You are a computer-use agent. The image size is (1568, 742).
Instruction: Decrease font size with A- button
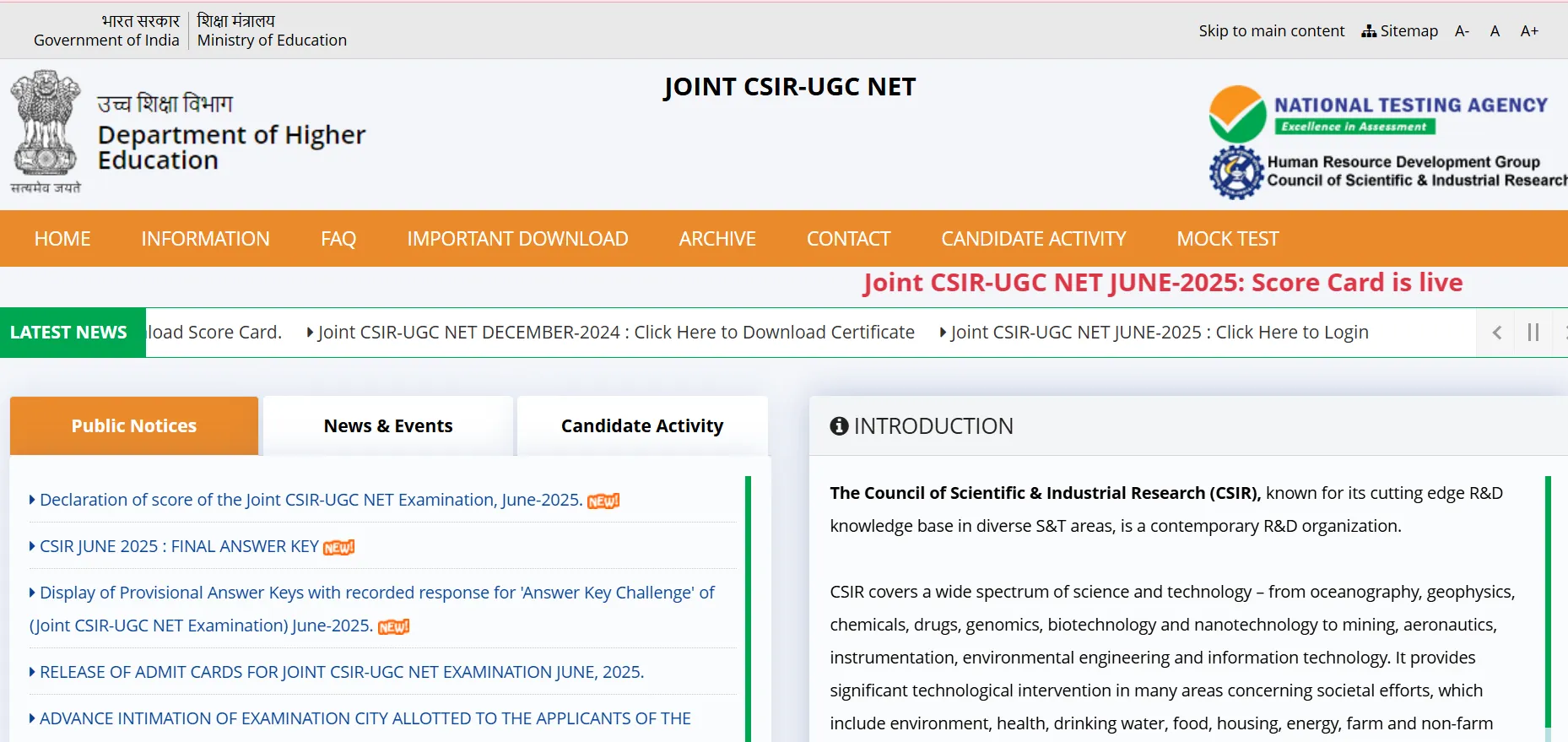click(1462, 31)
